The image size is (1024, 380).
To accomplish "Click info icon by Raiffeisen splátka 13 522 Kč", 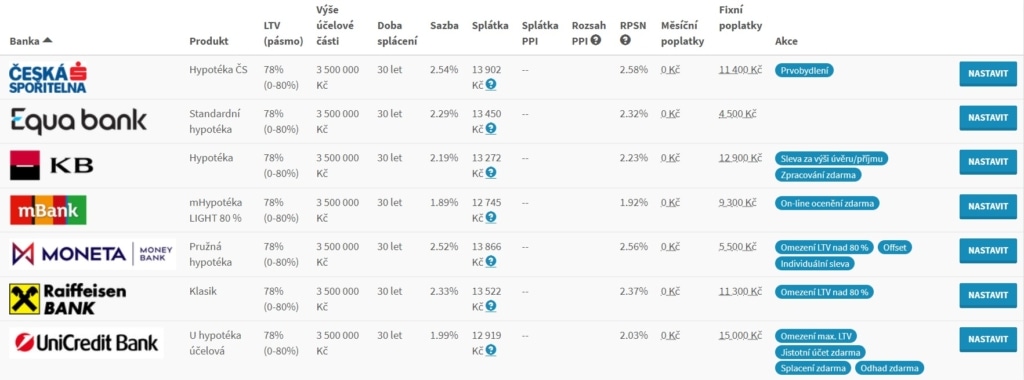I will (x=490, y=306).
